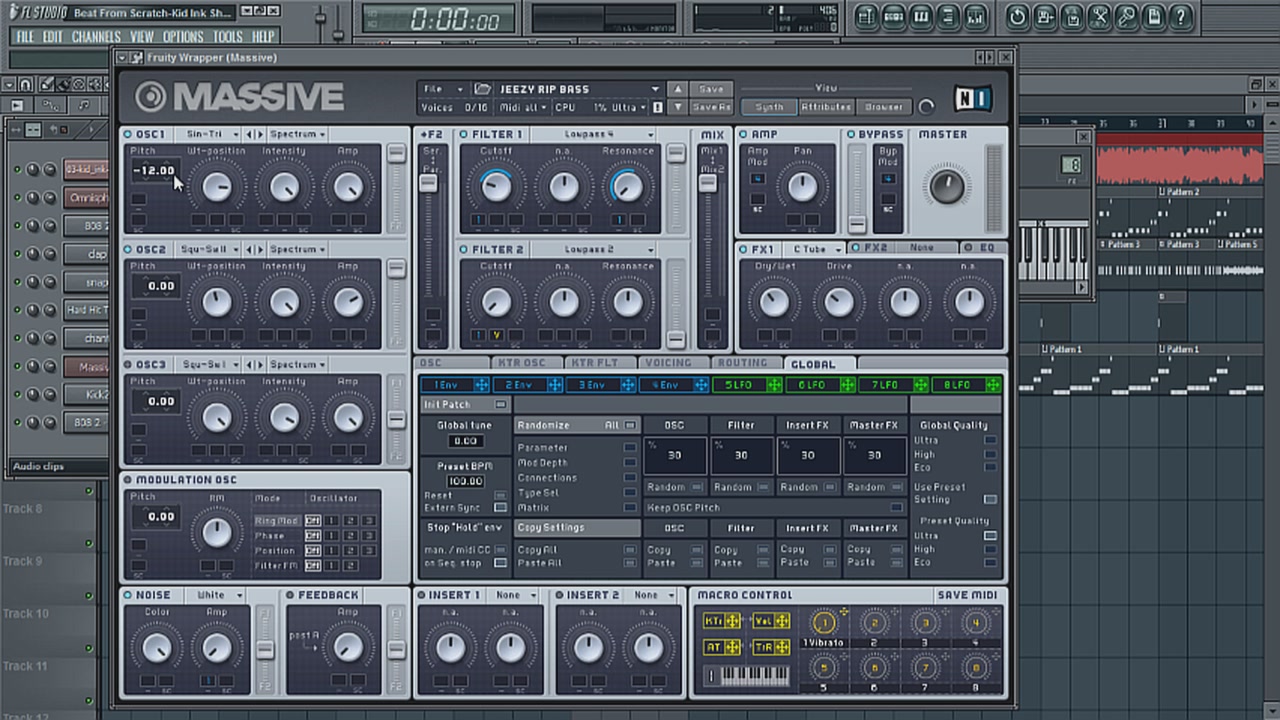Image resolution: width=1280 pixels, height=720 pixels.
Task: Open the mixer toolbar icon
Action: tap(975, 17)
